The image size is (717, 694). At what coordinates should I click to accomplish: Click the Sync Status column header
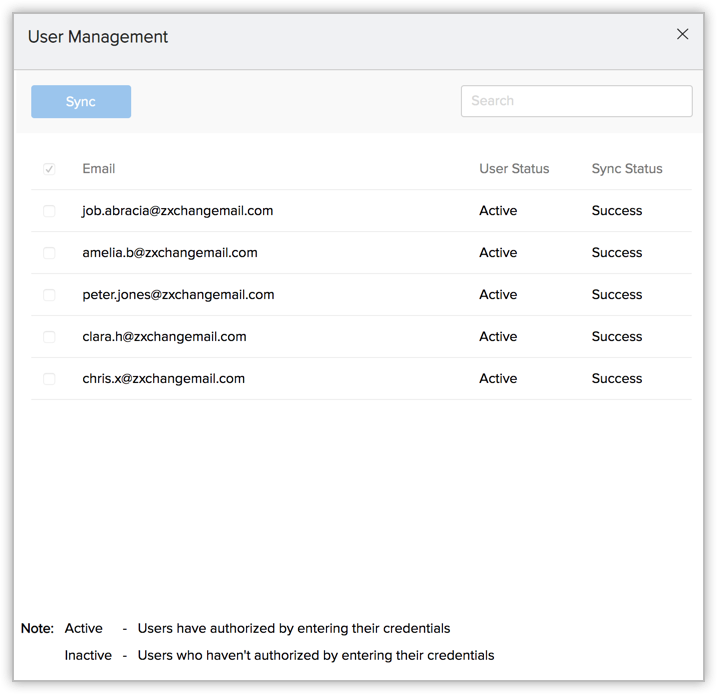click(x=627, y=169)
